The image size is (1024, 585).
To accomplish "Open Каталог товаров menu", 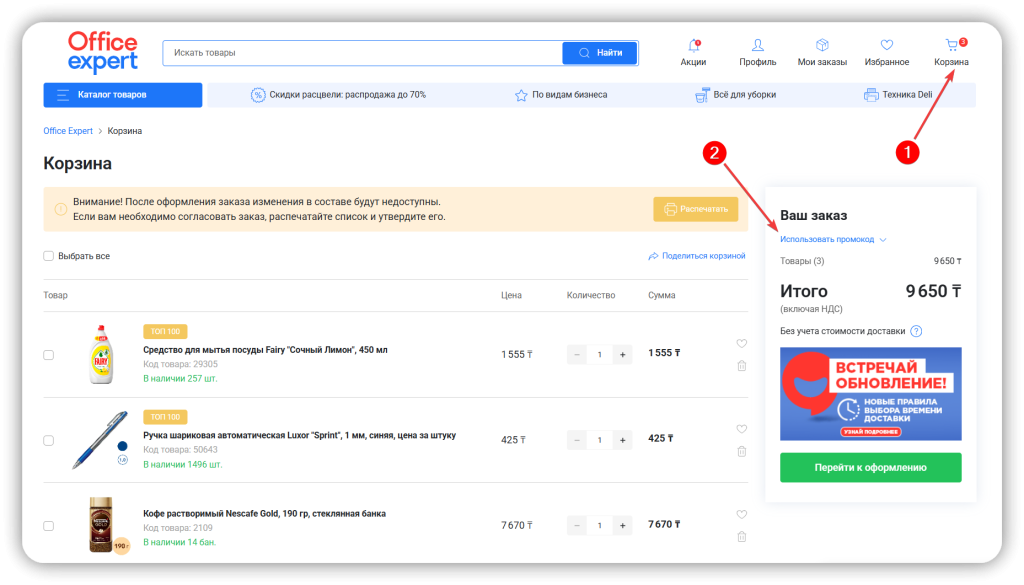I will pyautogui.click(x=123, y=95).
